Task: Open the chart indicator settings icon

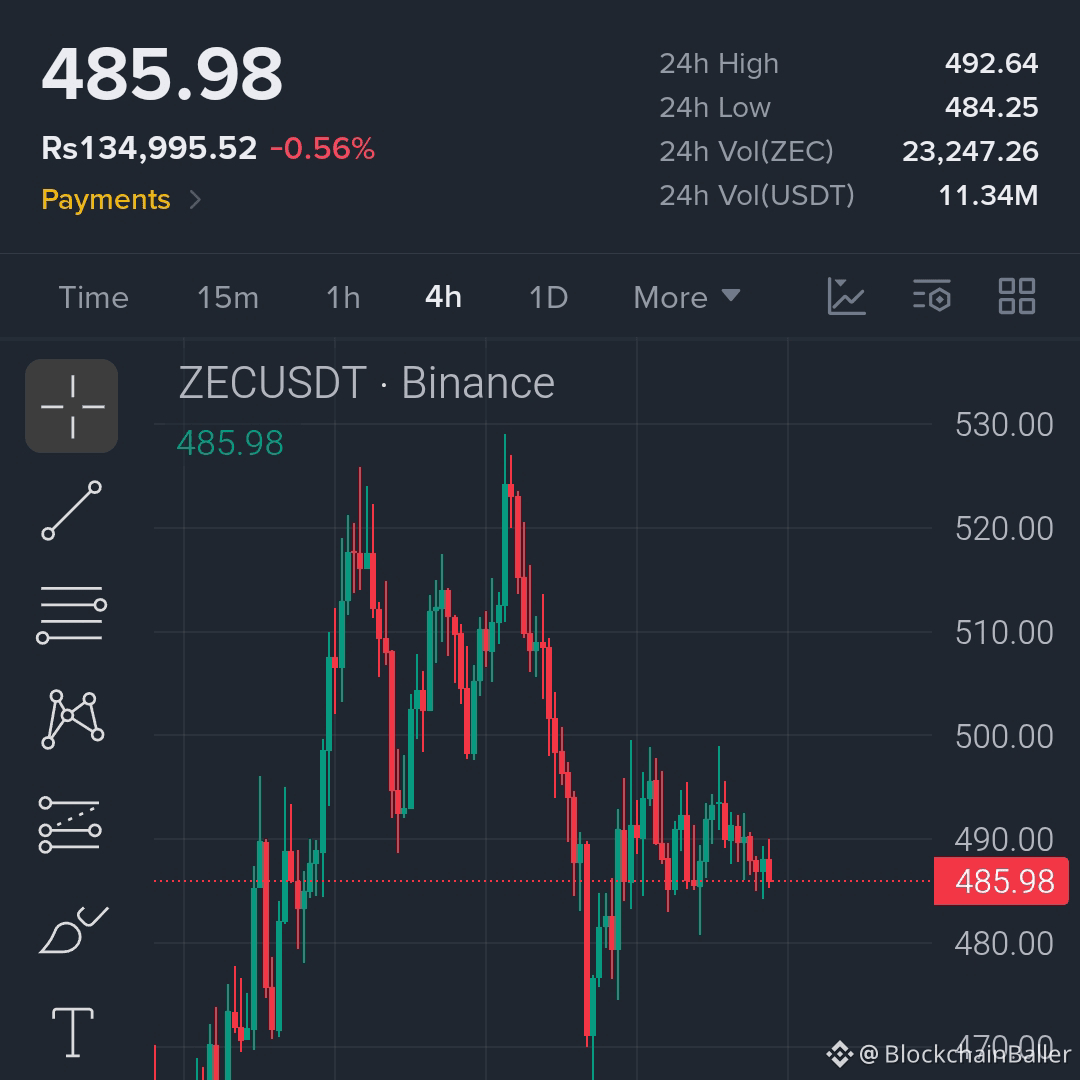Action: [x=932, y=295]
